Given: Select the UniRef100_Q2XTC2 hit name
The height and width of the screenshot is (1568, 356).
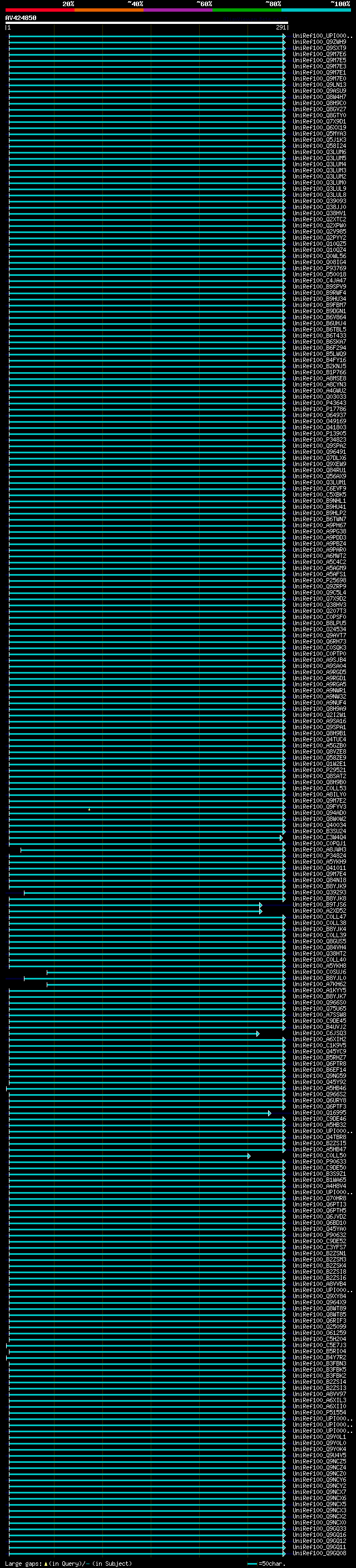Looking at the screenshot, I should (319, 219).
